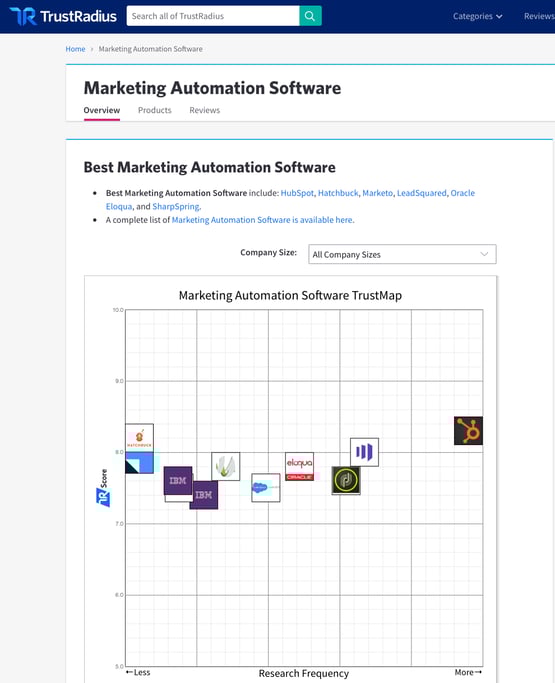This screenshot has height=683, width=555.
Task: Open the Company Size dropdown
Action: click(402, 254)
